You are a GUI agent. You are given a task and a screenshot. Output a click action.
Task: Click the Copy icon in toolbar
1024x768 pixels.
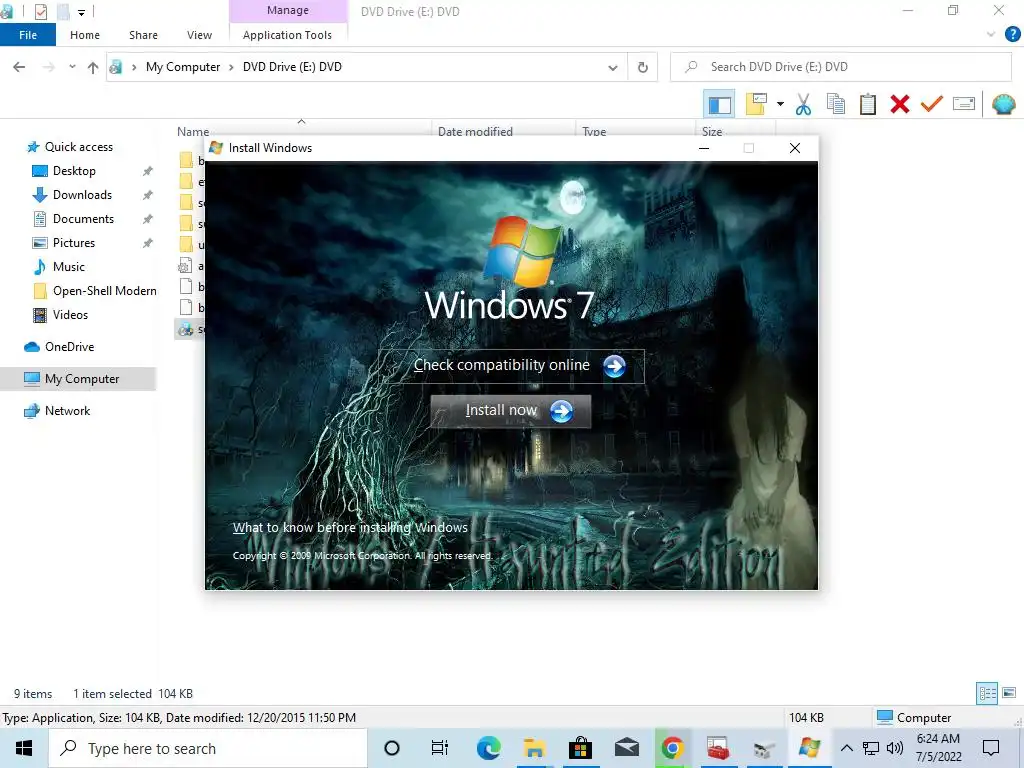point(835,104)
